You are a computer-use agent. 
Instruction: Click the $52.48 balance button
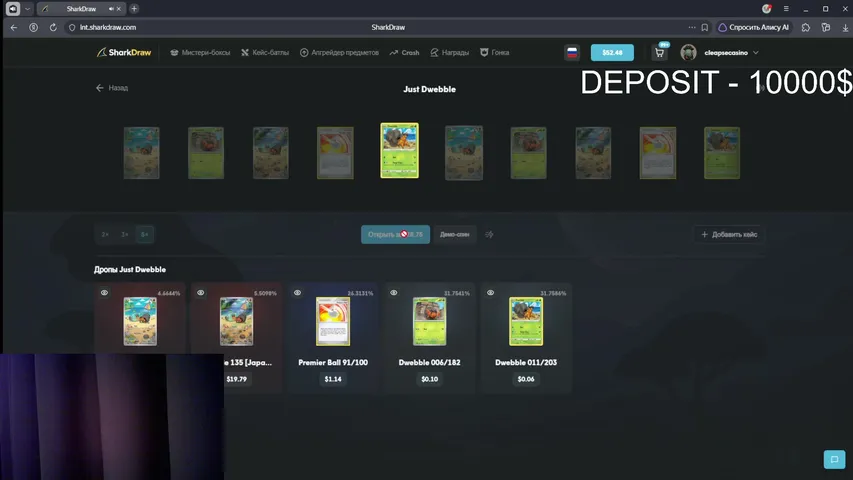point(612,53)
